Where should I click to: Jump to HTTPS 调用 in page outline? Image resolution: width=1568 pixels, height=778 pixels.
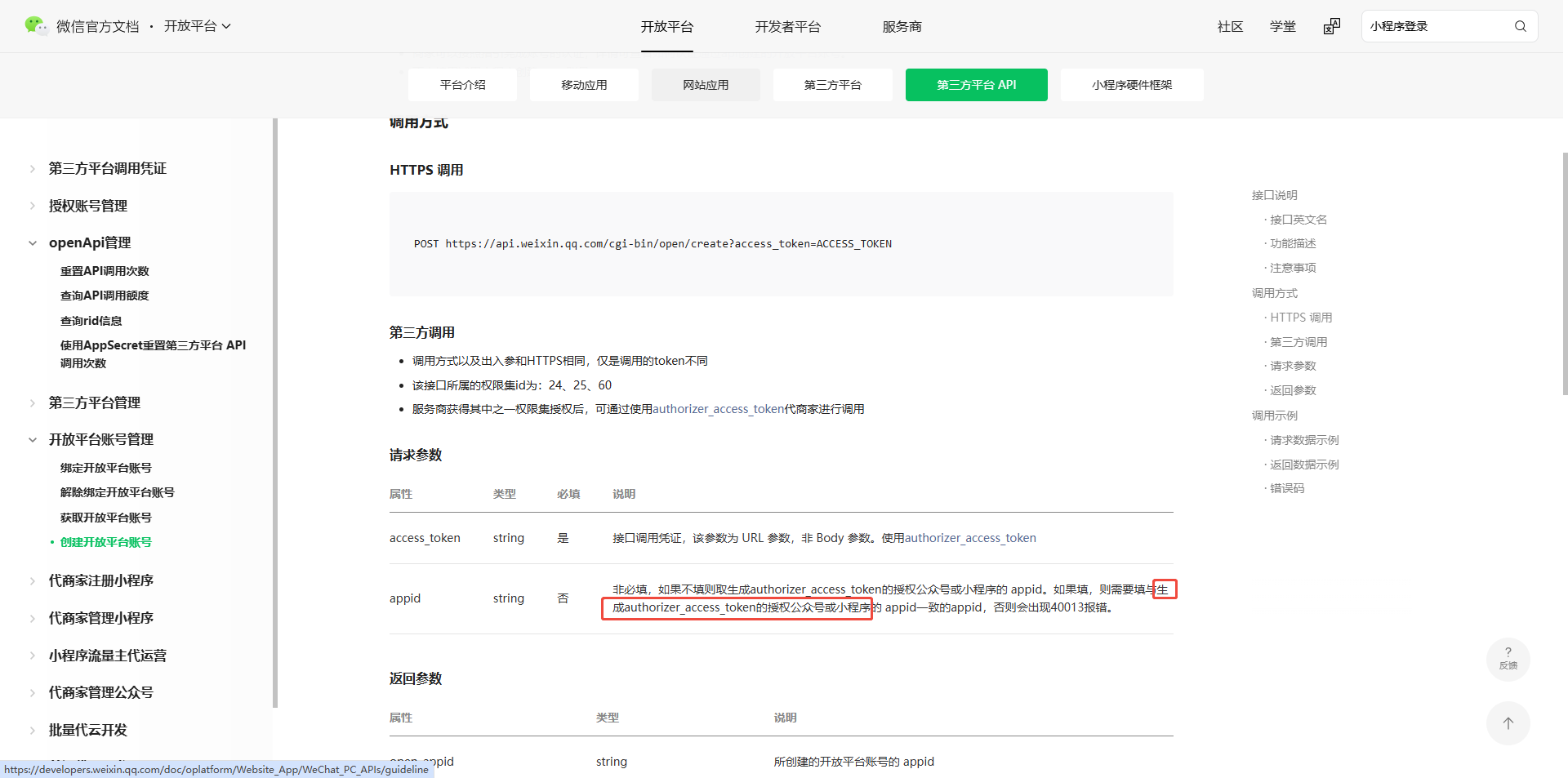click(x=1301, y=318)
